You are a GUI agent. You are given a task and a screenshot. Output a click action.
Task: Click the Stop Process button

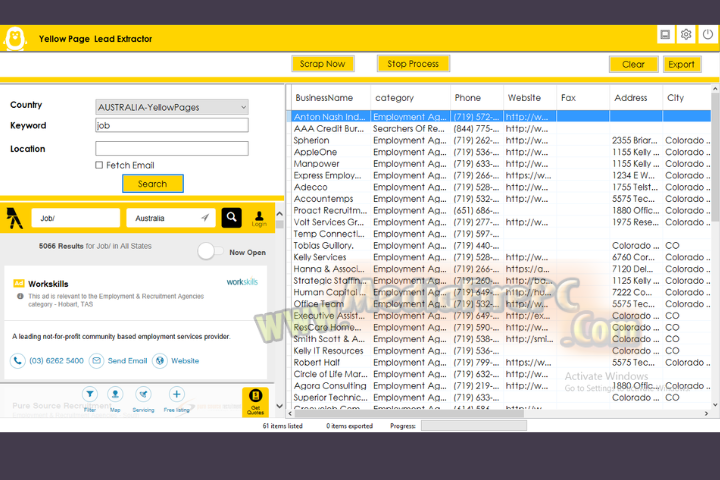click(413, 64)
